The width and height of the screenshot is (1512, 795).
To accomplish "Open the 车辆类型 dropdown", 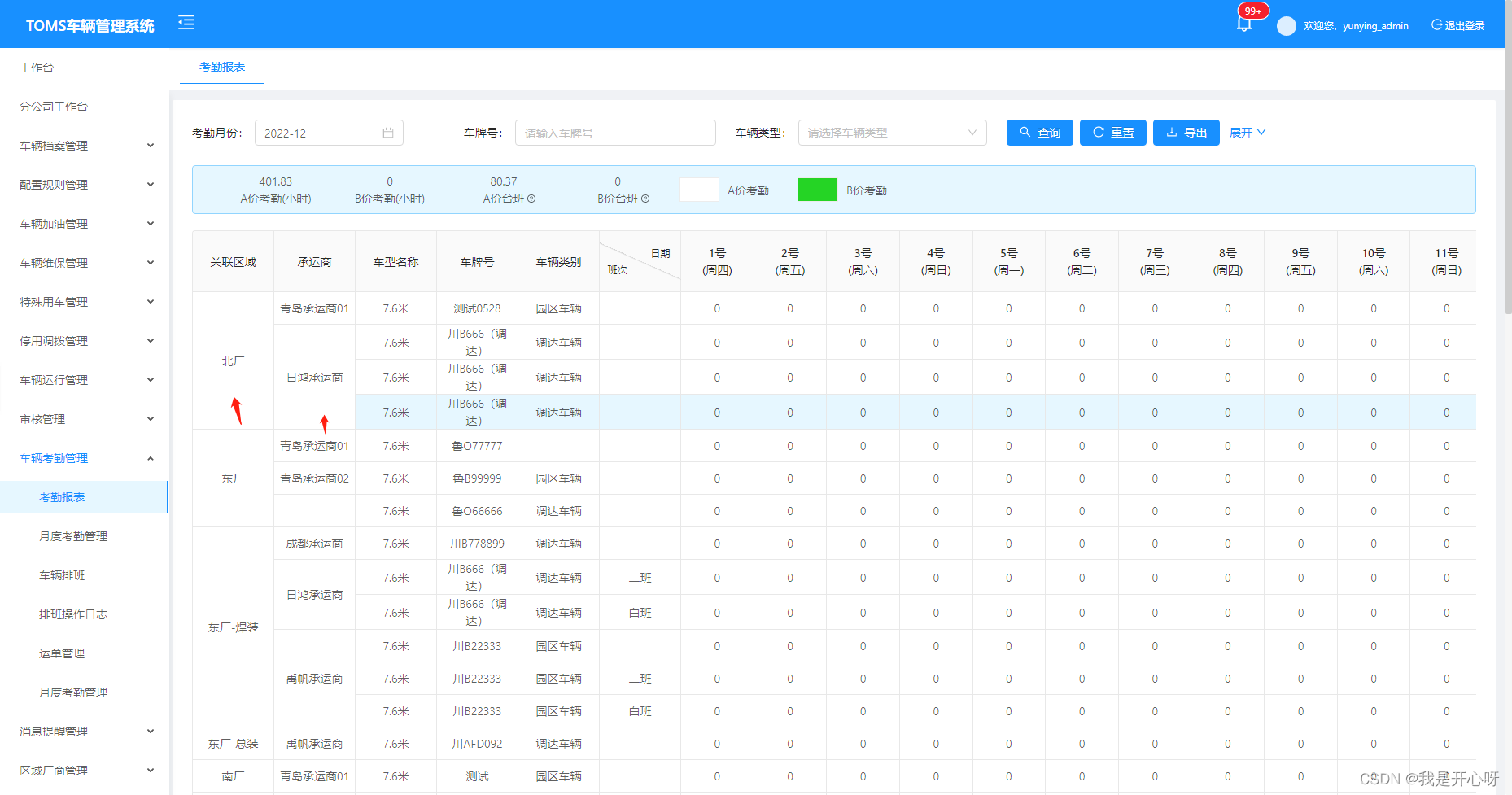I will click(893, 133).
